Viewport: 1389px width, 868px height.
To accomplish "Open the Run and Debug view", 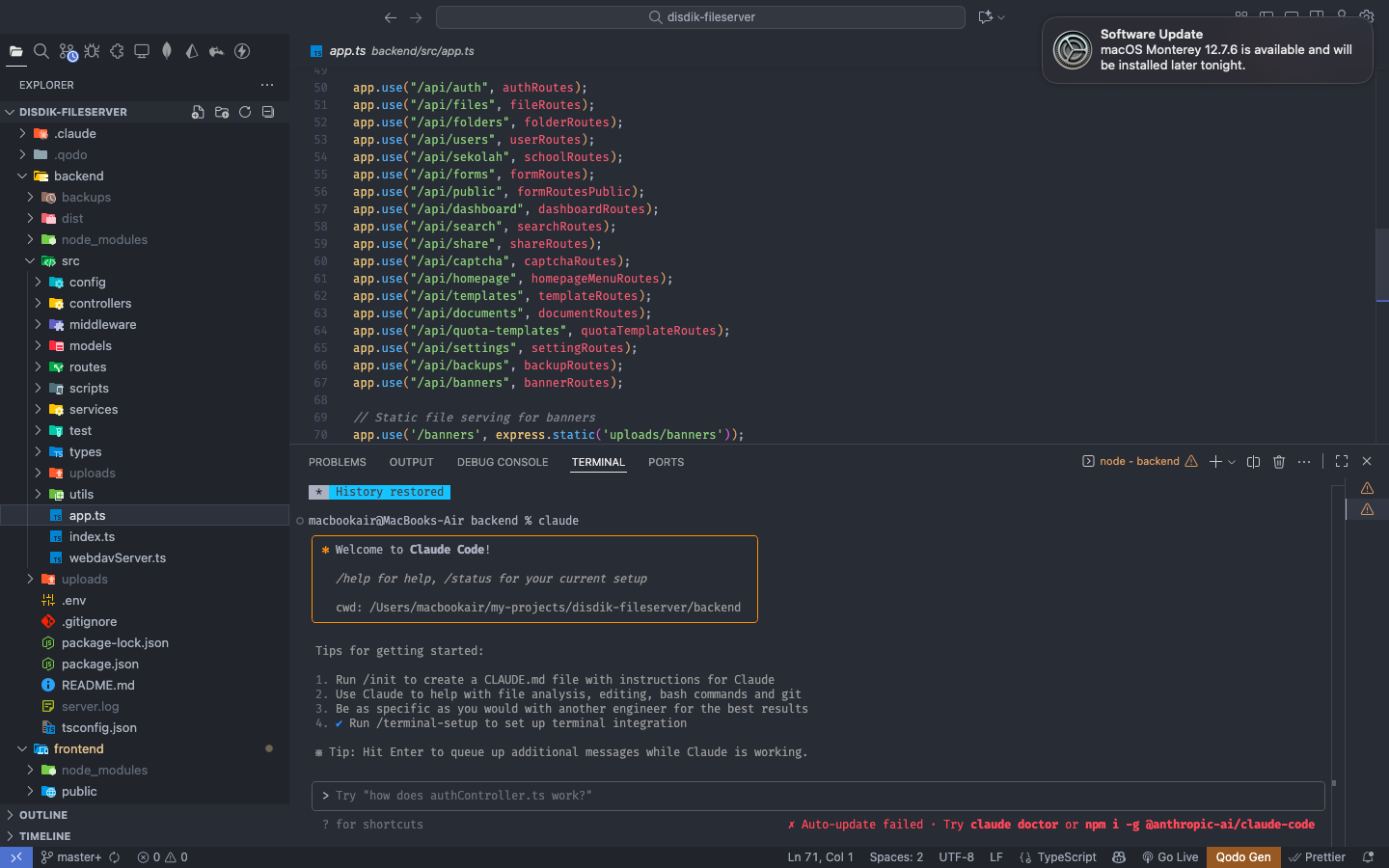I will click(92, 52).
